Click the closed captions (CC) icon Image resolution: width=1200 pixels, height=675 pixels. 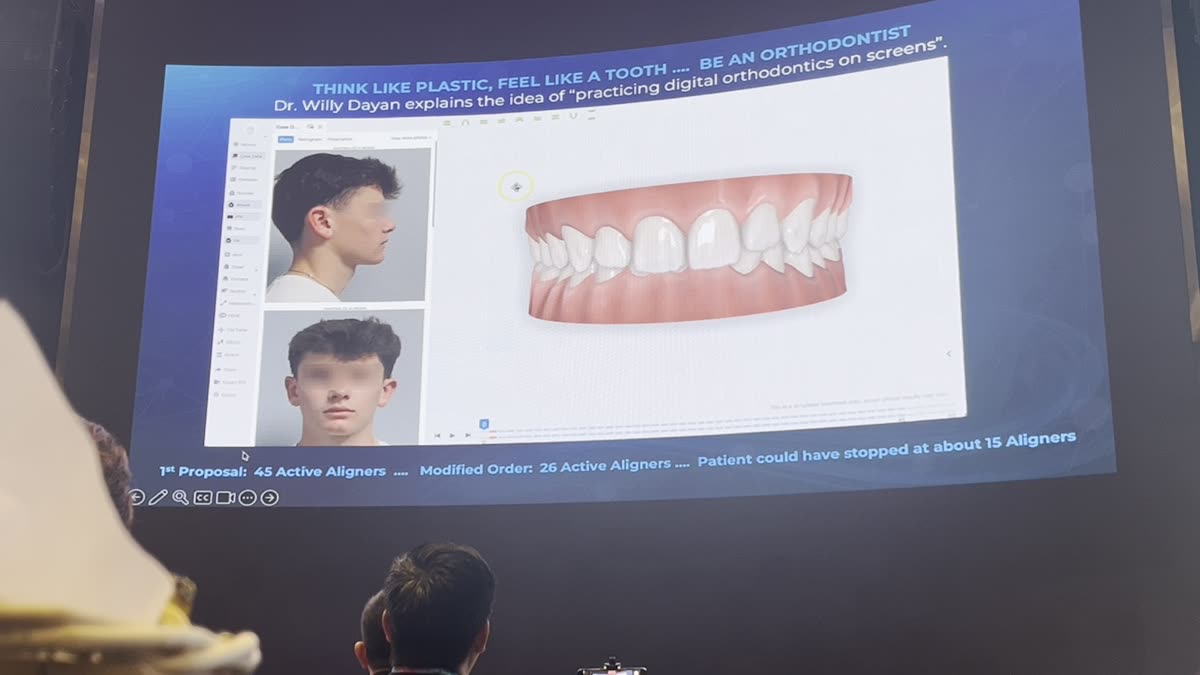point(201,495)
